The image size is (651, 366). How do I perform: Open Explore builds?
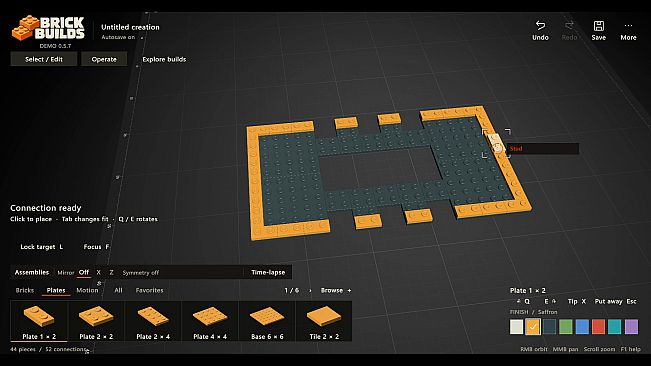point(164,59)
